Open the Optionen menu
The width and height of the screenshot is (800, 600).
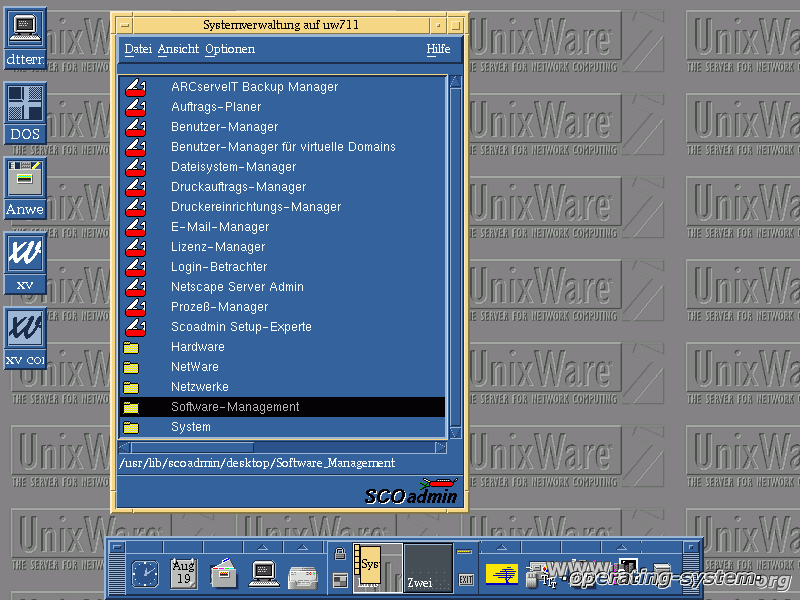tap(230, 49)
